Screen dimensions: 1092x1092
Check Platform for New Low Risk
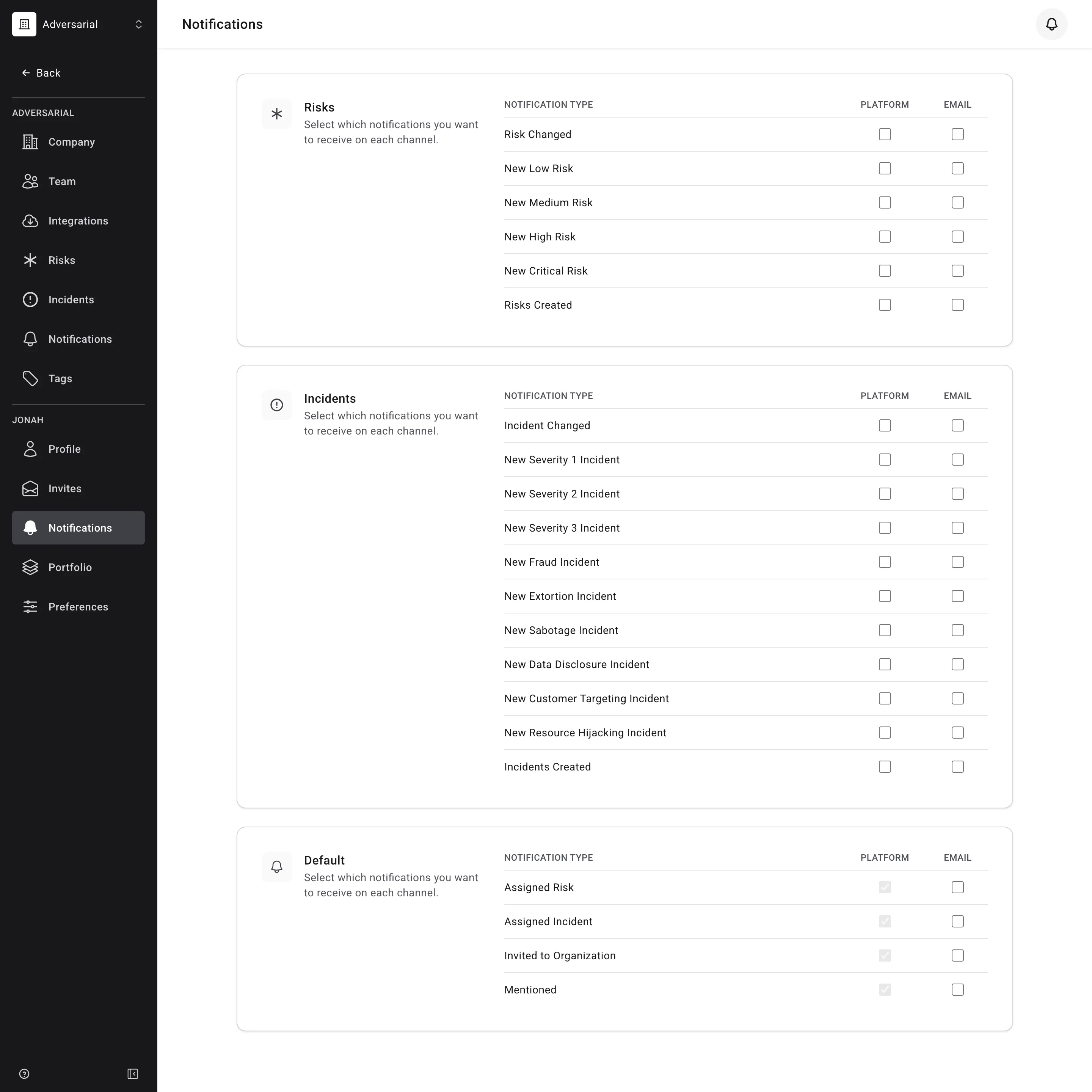tap(885, 168)
